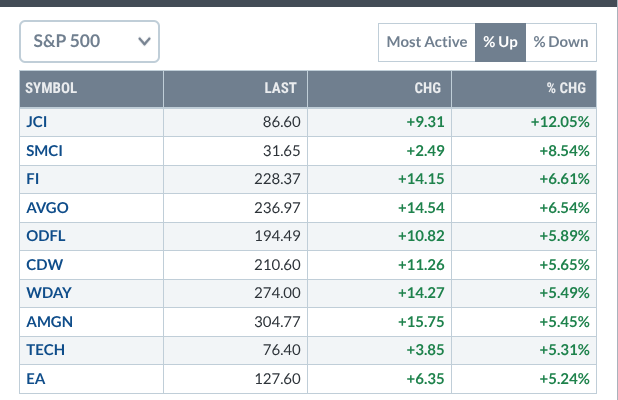Open the AVGO symbol link
Screen dimensions: 618x400
47,208
